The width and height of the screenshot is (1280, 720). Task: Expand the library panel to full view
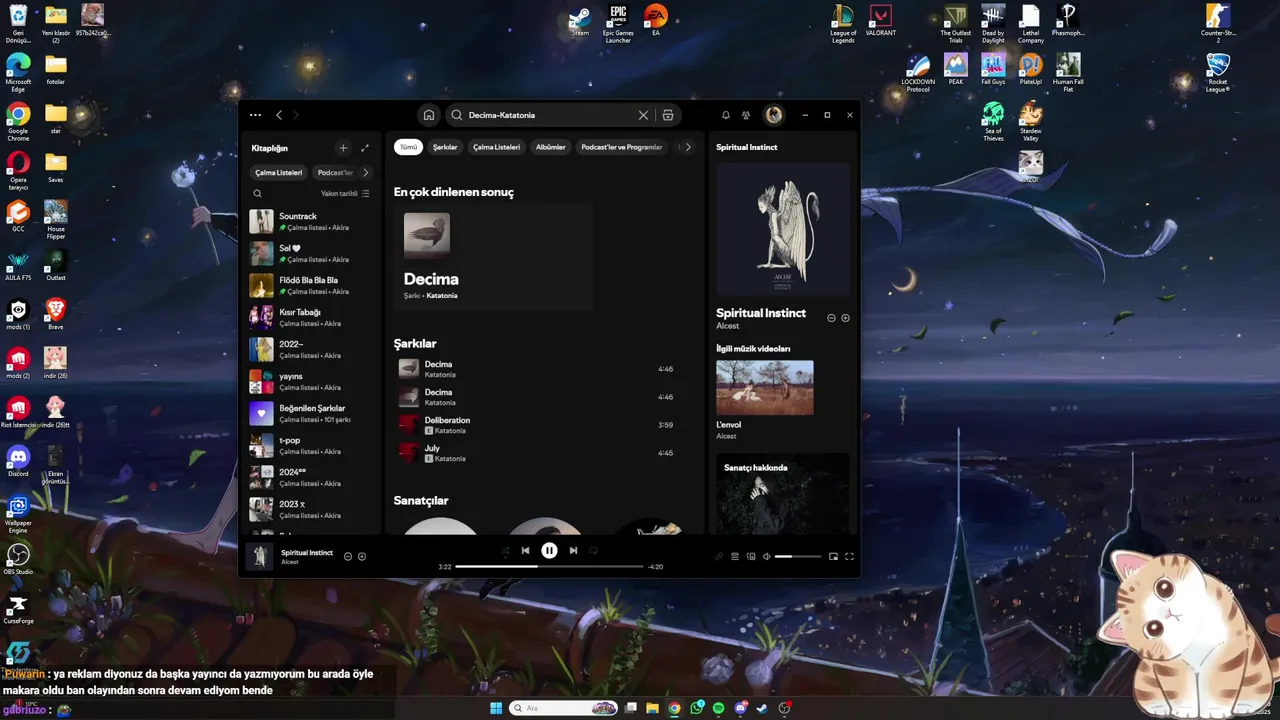(x=365, y=148)
